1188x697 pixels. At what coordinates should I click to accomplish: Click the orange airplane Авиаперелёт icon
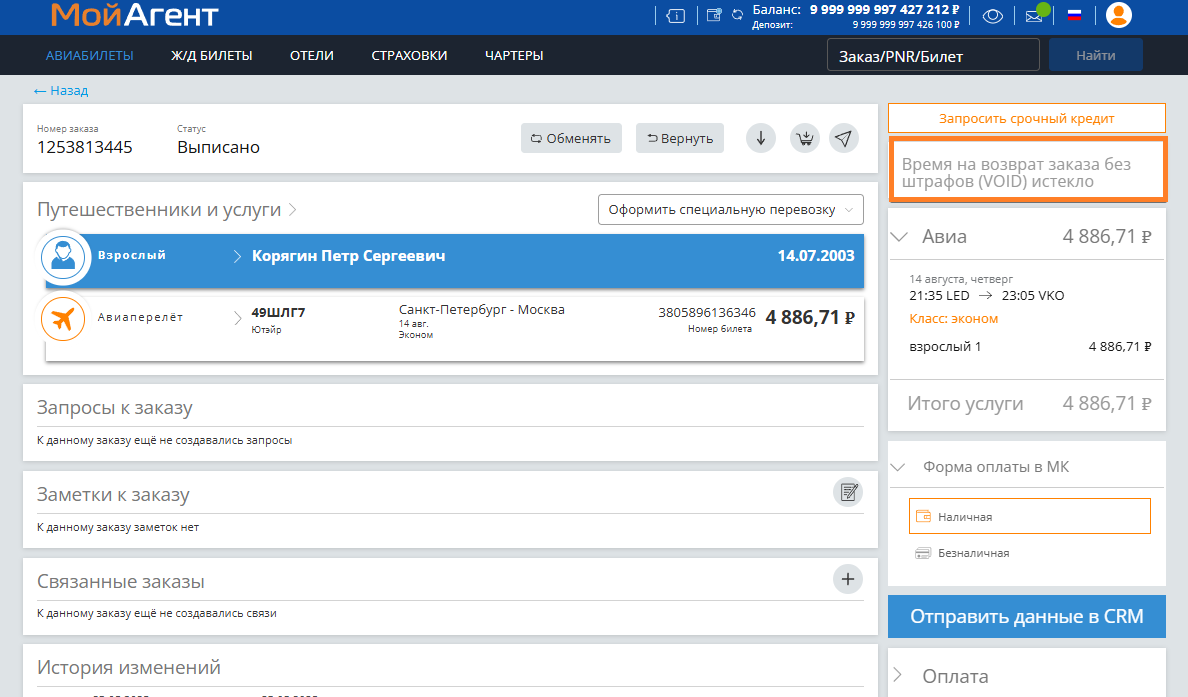point(63,318)
